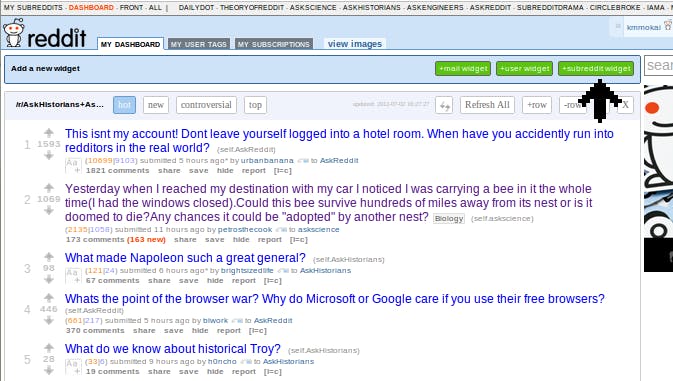This screenshot has height=381, width=673.
Task: Click the Biology flair tag
Action: click(449, 218)
